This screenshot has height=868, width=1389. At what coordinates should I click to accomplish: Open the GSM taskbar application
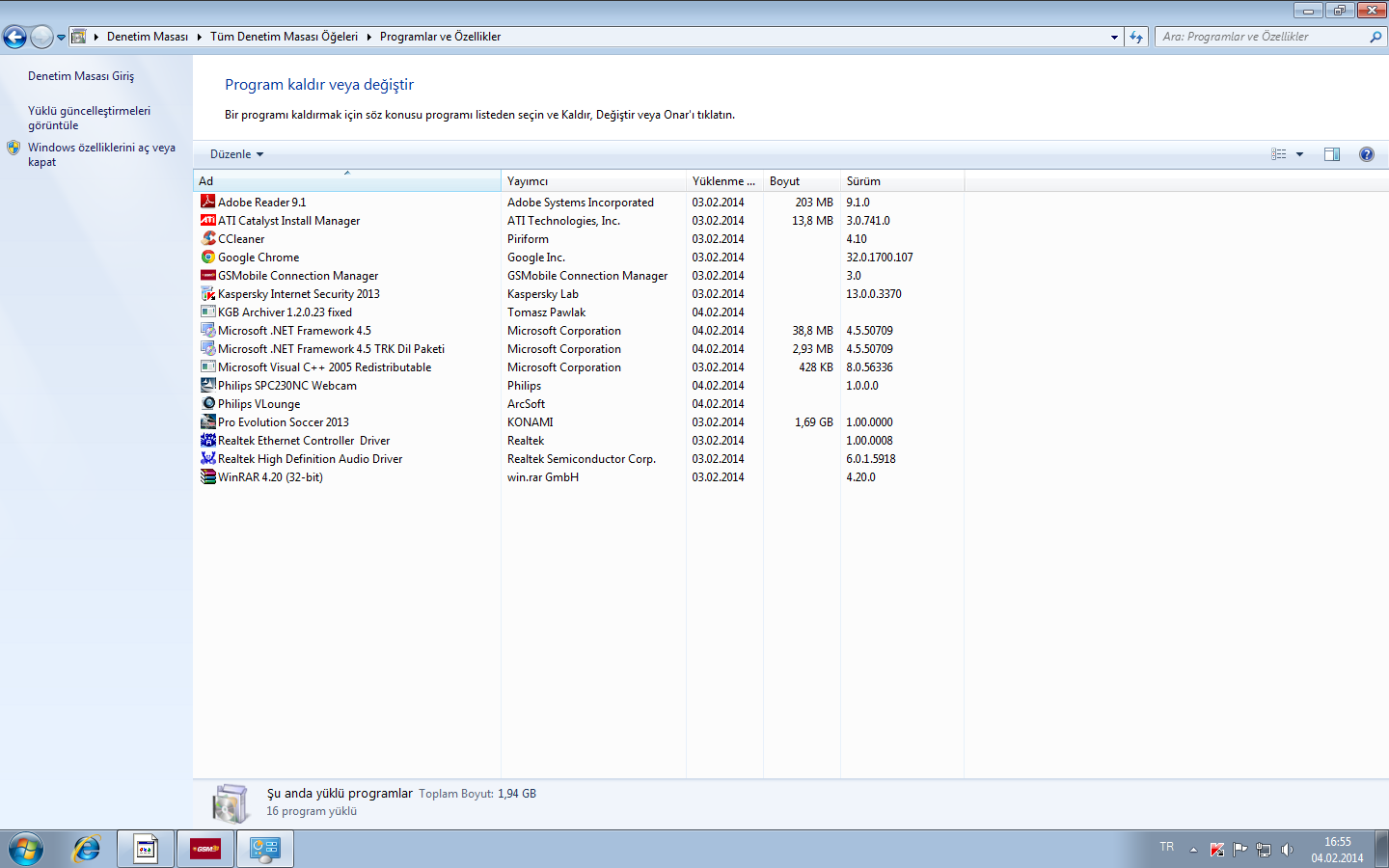click(205, 849)
